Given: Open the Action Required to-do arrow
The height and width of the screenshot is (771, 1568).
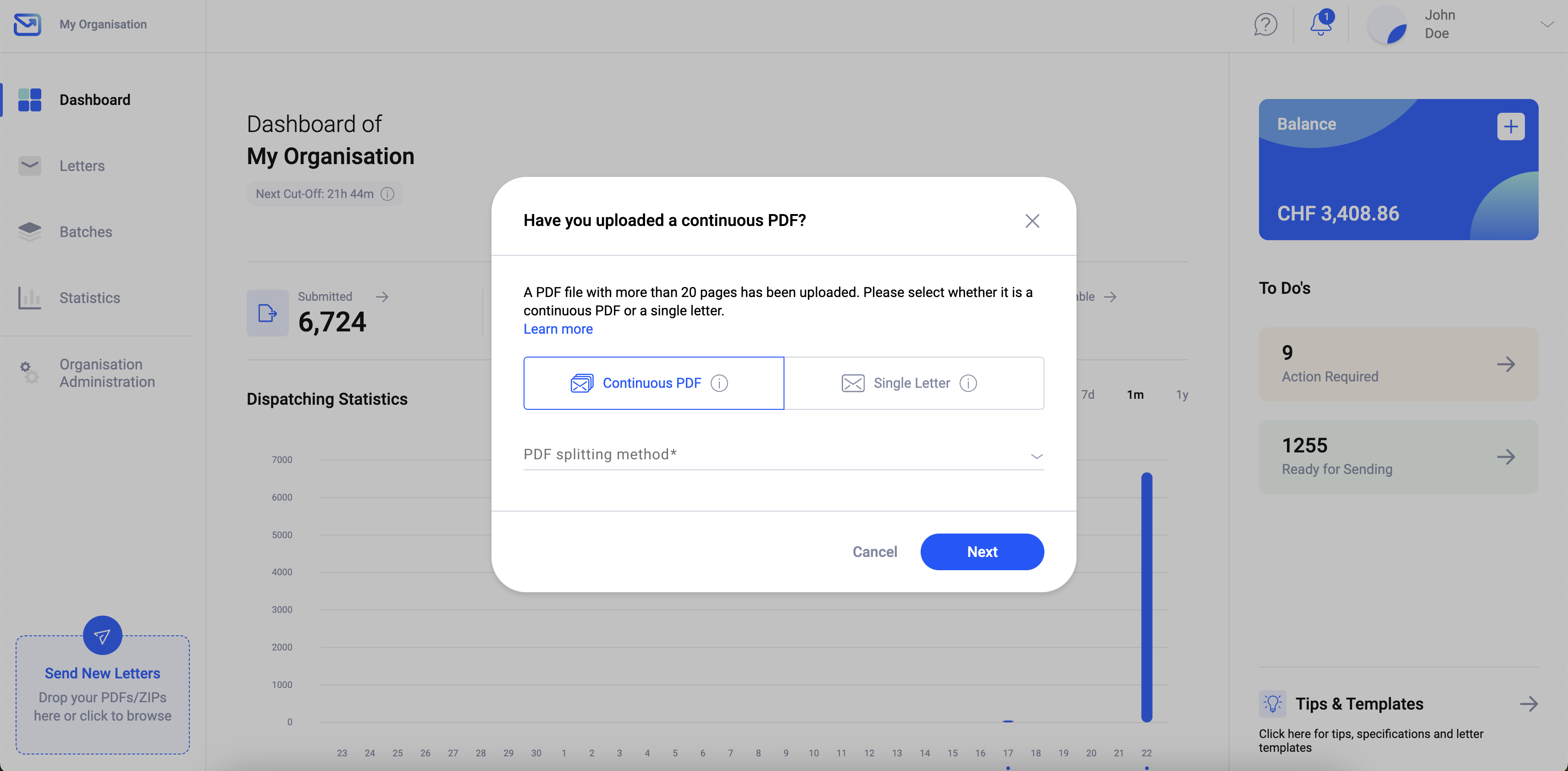Looking at the screenshot, I should tap(1506, 364).
